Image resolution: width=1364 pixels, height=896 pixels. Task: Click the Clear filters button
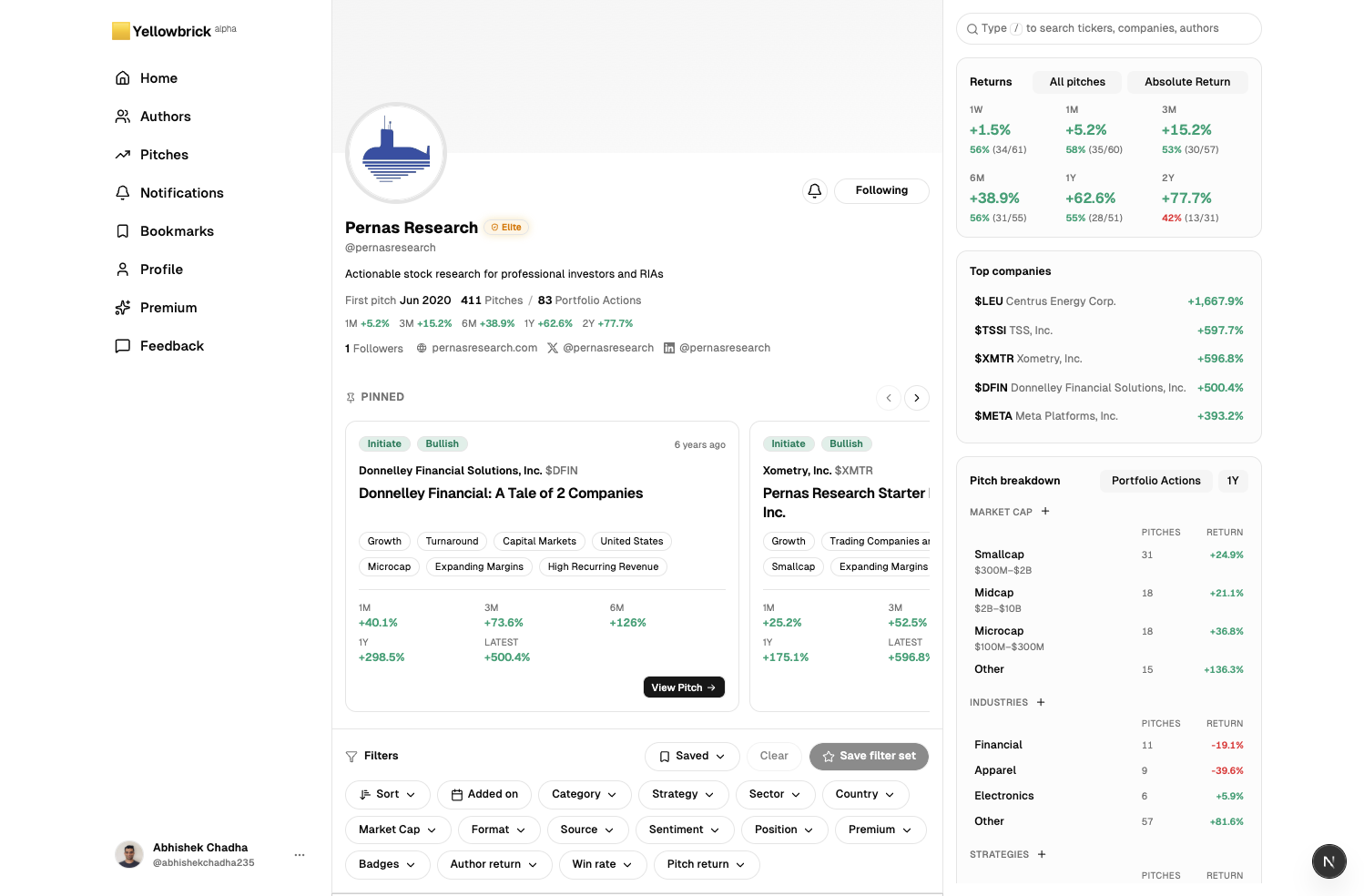tap(774, 757)
